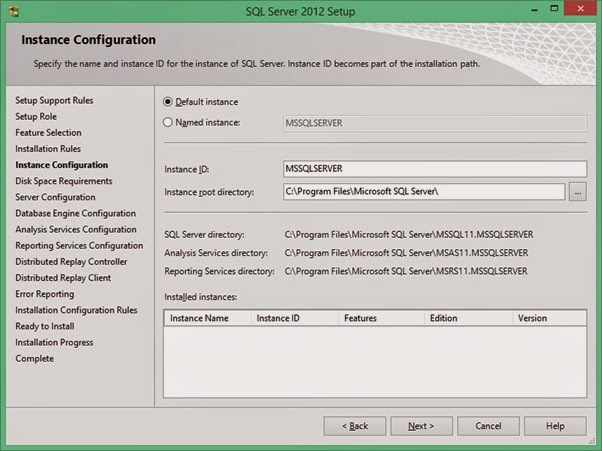Viewport: 602px width, 451px height.
Task: Select Database Engine Configuration step
Action: 76,213
